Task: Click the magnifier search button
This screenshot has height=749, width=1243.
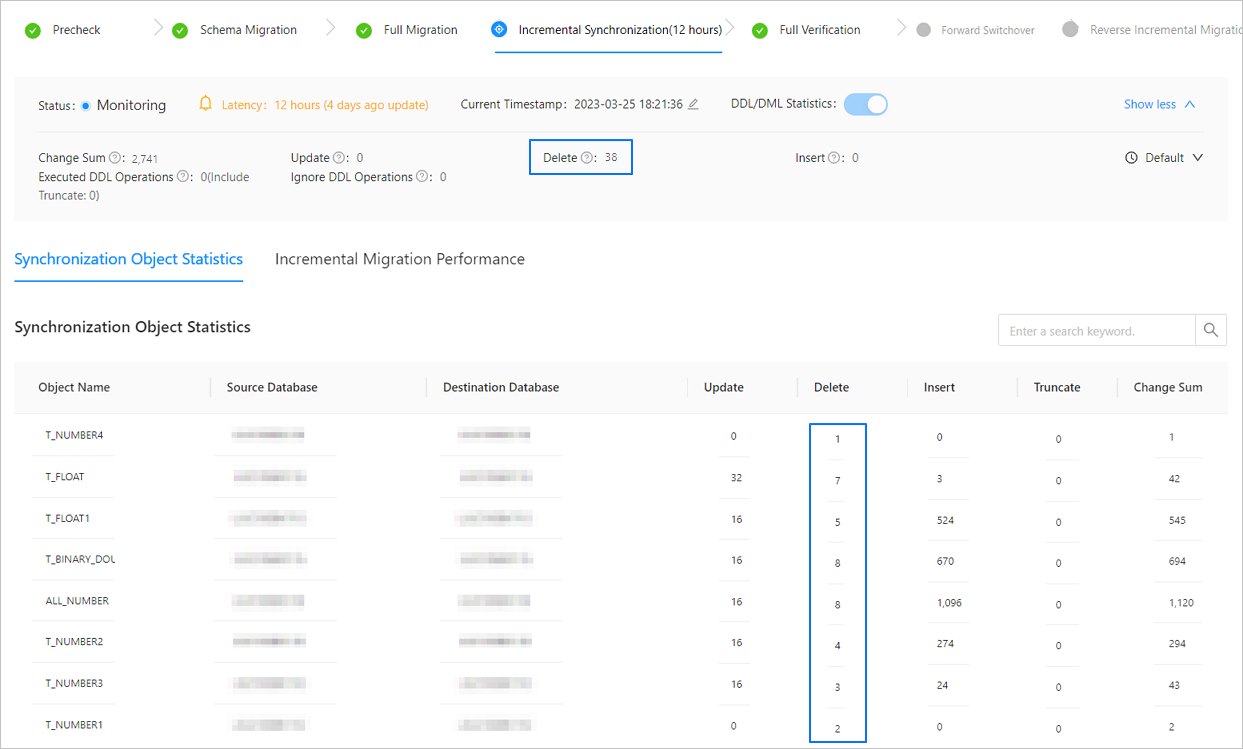Action: coord(1210,331)
